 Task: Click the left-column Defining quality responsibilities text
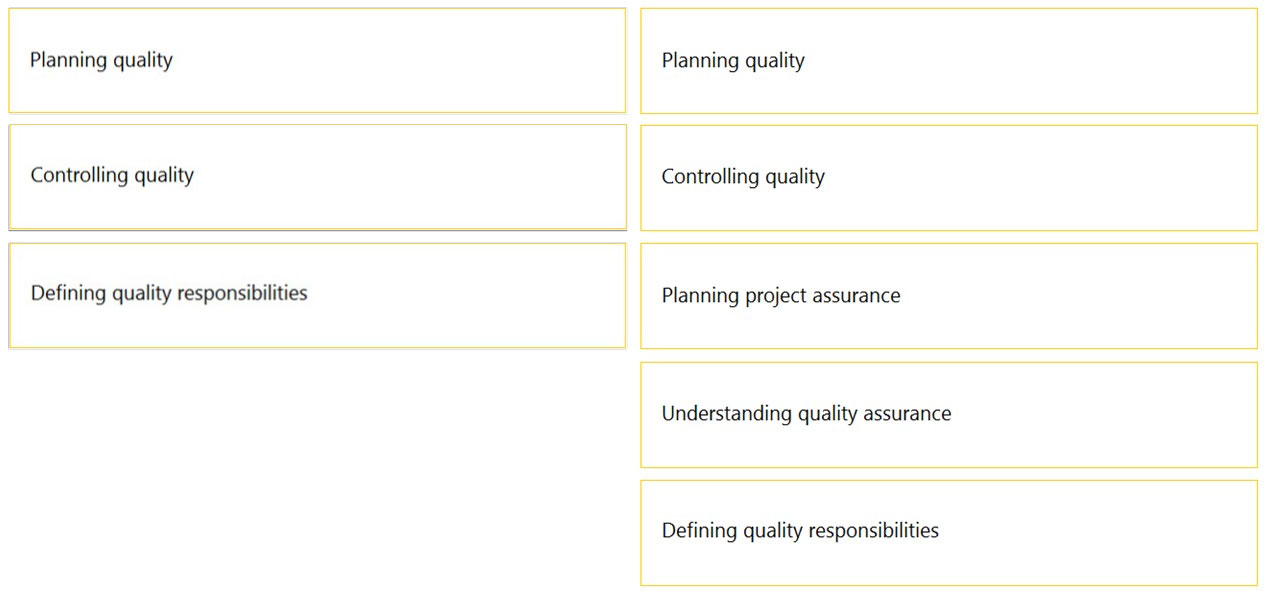[x=169, y=293]
